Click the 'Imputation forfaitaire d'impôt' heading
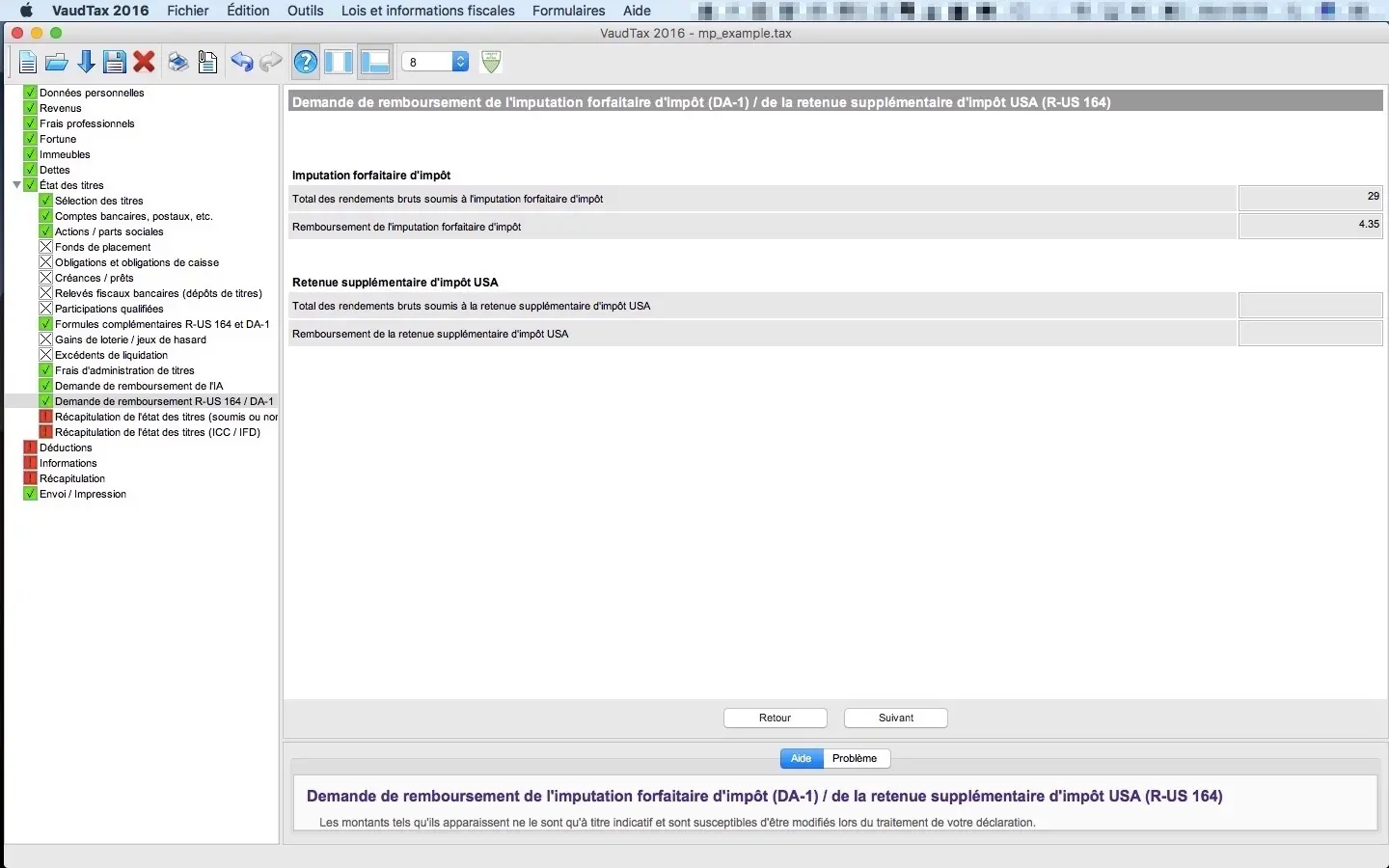 (x=371, y=176)
